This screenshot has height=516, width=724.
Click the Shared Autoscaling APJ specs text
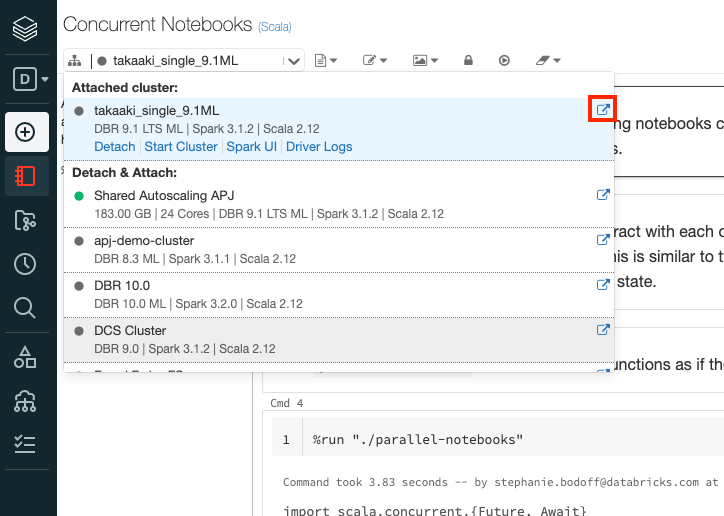269,214
